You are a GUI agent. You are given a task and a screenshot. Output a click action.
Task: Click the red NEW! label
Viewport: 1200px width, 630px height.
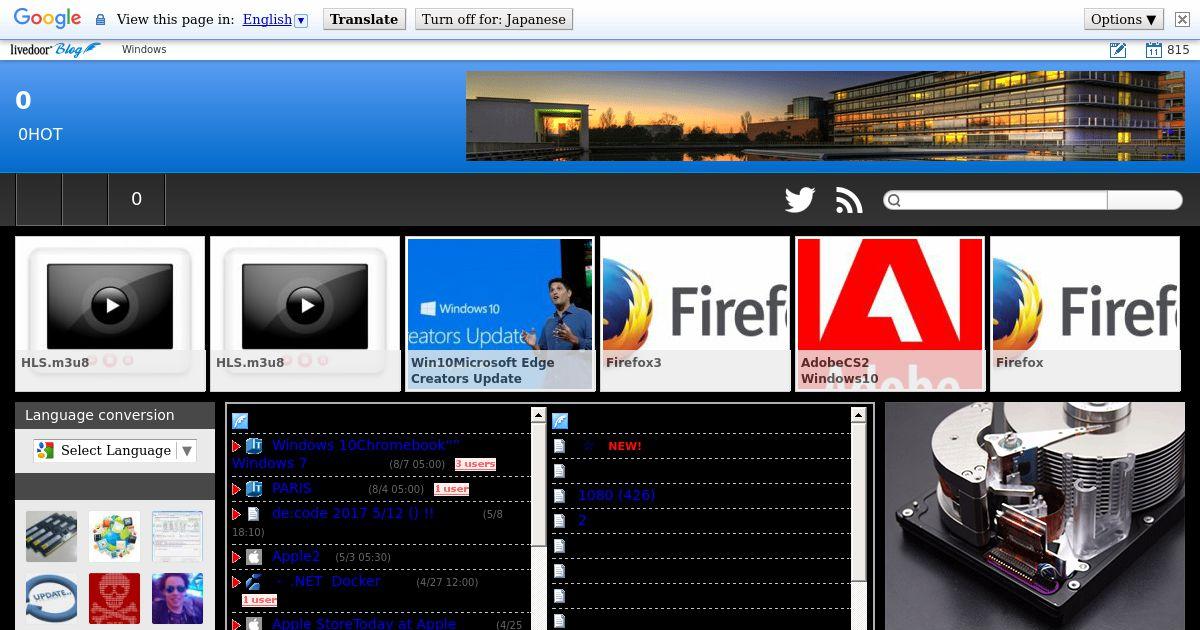click(625, 446)
